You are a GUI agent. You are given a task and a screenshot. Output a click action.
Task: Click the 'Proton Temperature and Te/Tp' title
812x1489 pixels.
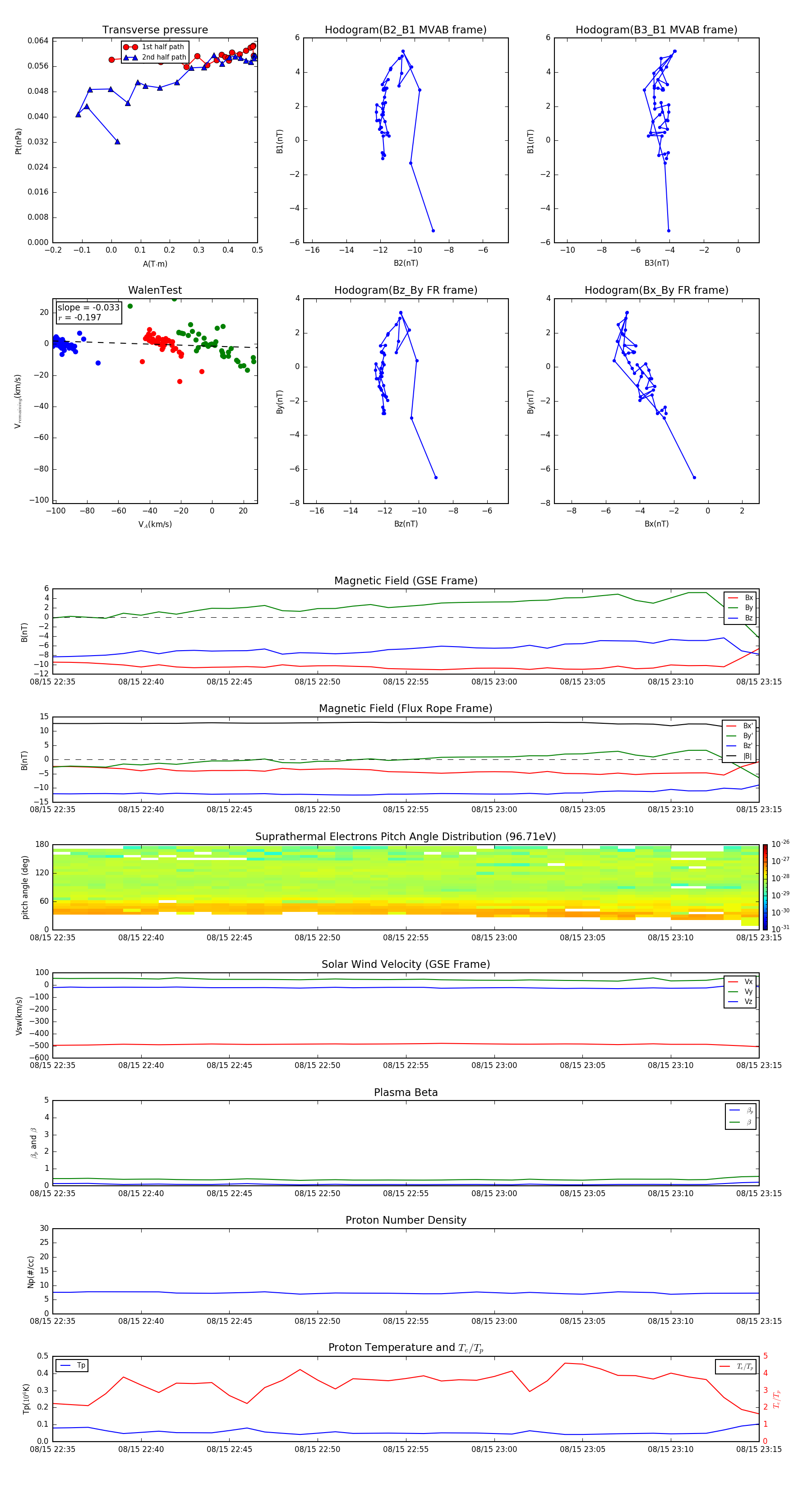tap(406, 1348)
